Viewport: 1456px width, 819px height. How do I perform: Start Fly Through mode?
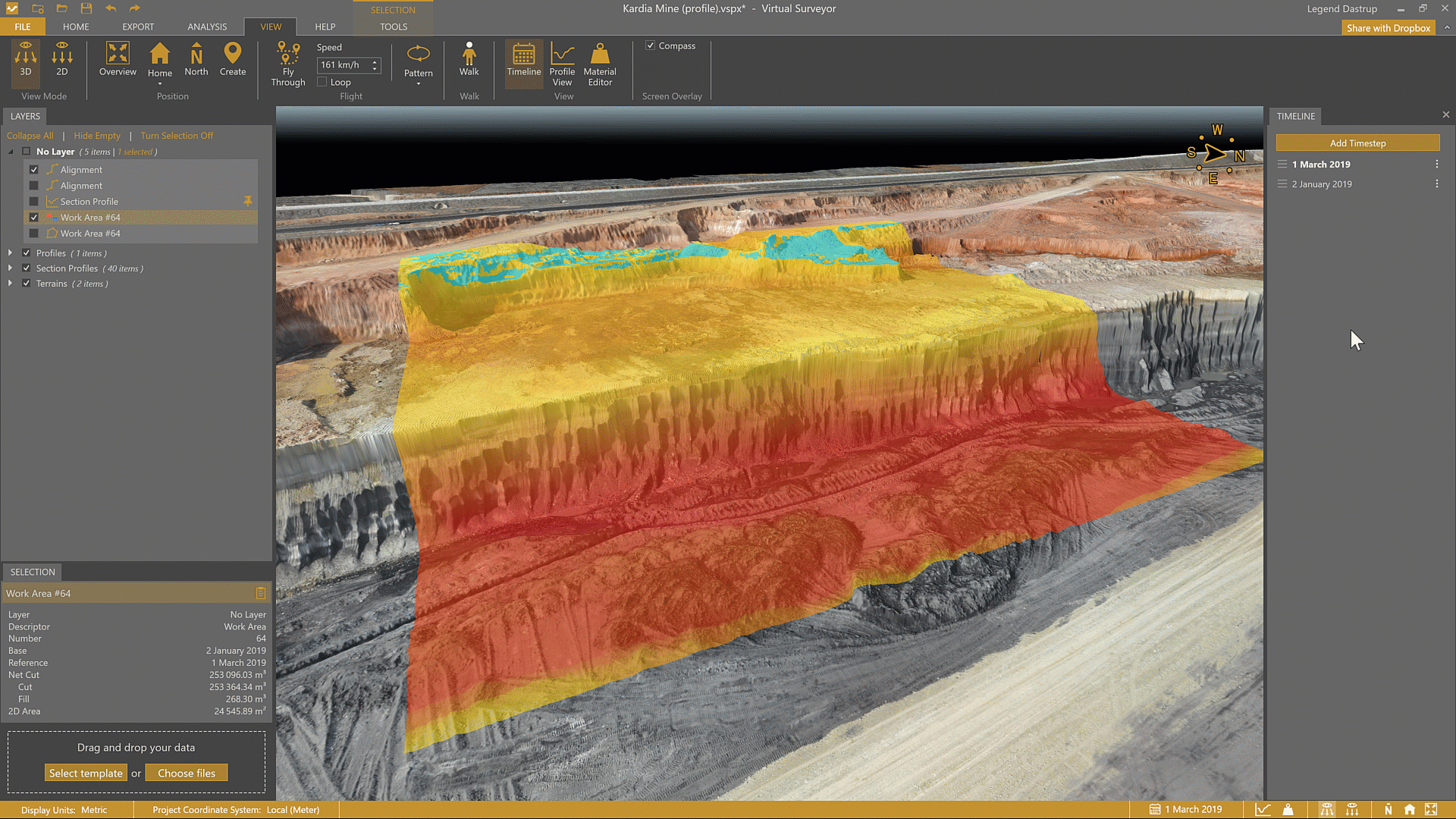287,64
